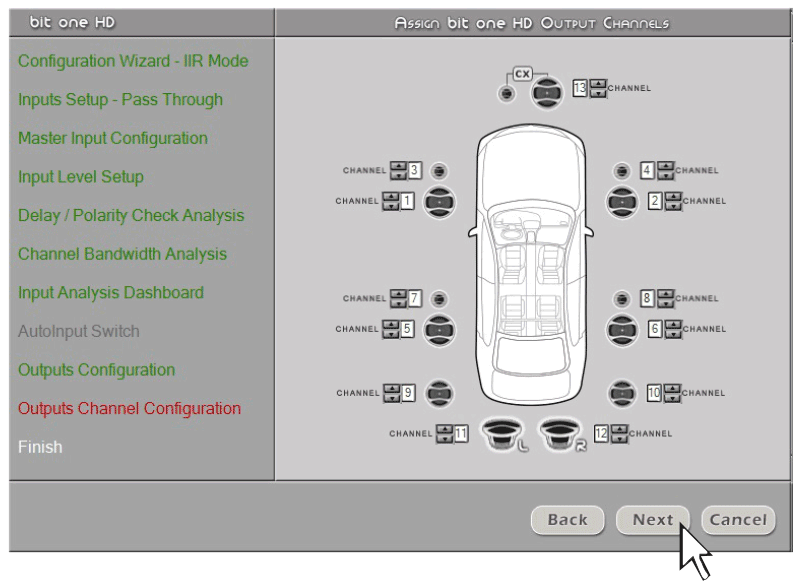
Task: Click the Back button
Action: click(567, 520)
